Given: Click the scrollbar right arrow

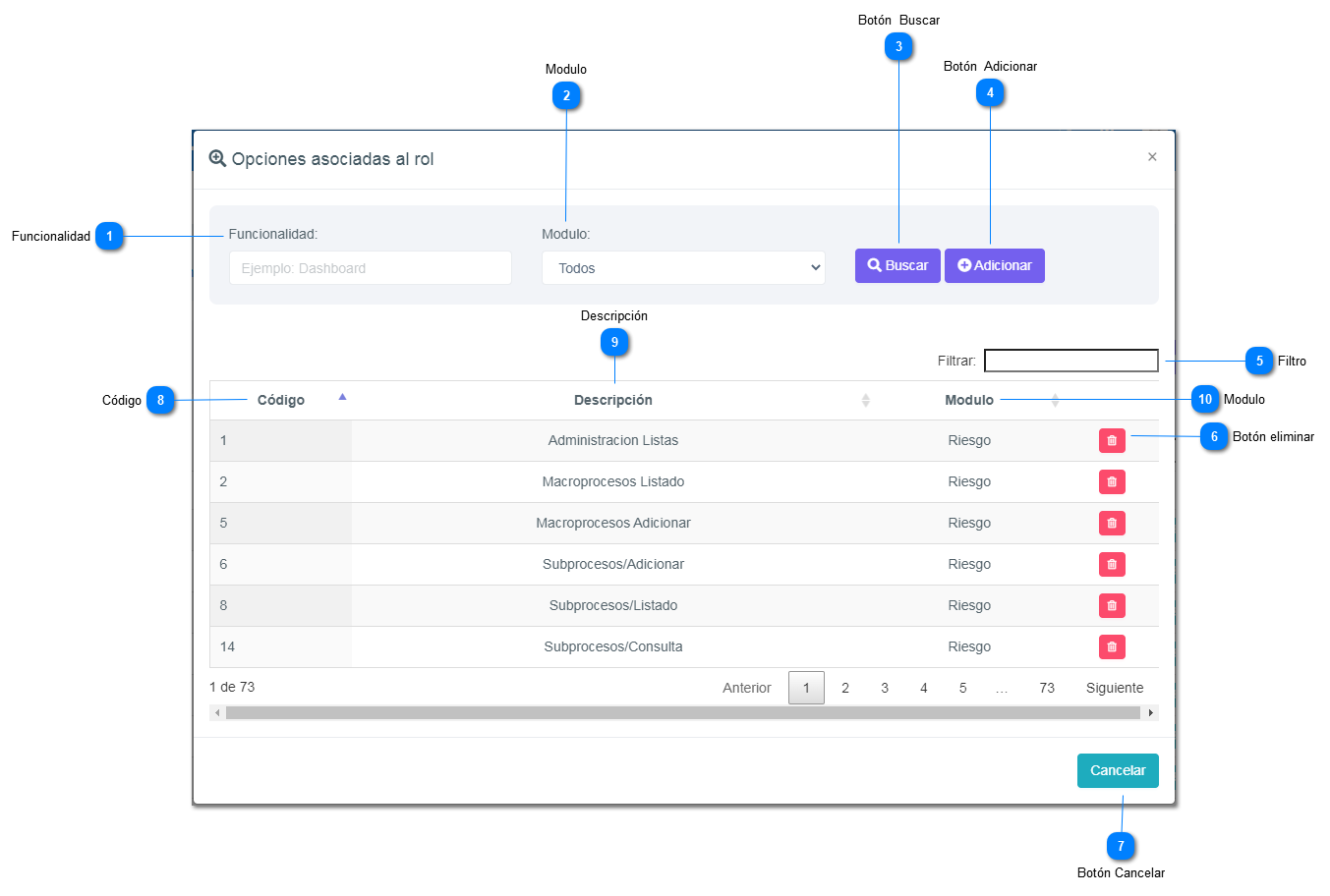Looking at the screenshot, I should point(1151,713).
